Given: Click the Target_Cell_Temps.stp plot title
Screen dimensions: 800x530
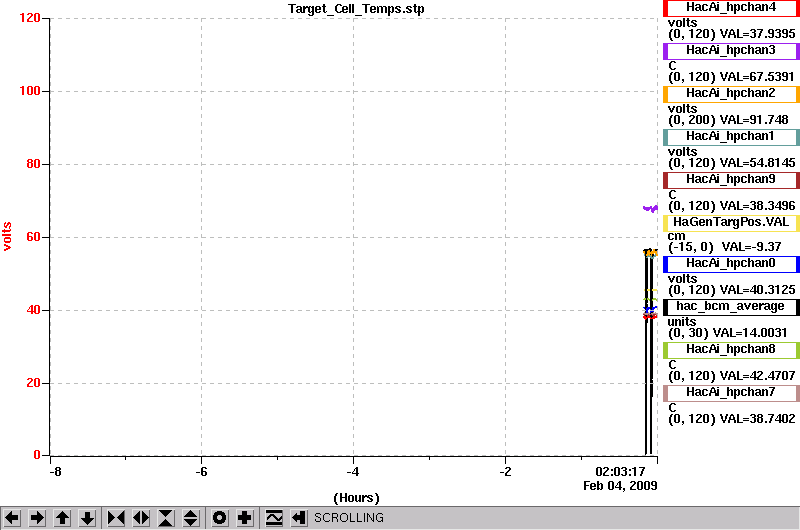Looking at the screenshot, I should coord(356,9).
